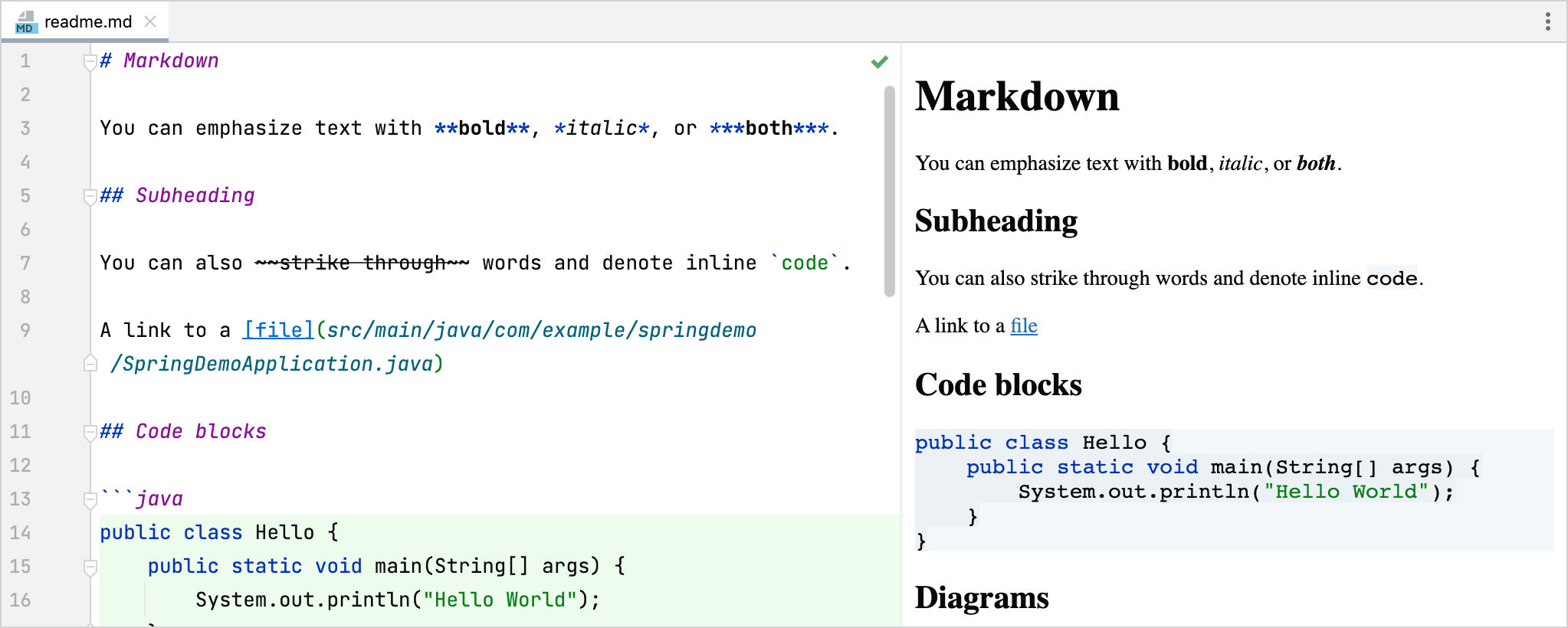Image resolution: width=1568 pixels, height=628 pixels.
Task: Collapse the '# Markdown' heading fold marker
Action: coord(90,62)
